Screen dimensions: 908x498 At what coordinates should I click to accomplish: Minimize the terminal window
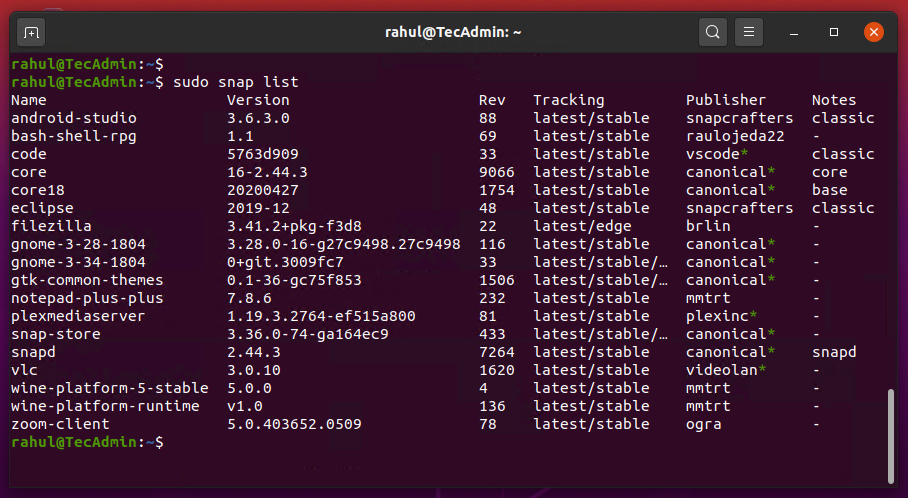pos(794,32)
